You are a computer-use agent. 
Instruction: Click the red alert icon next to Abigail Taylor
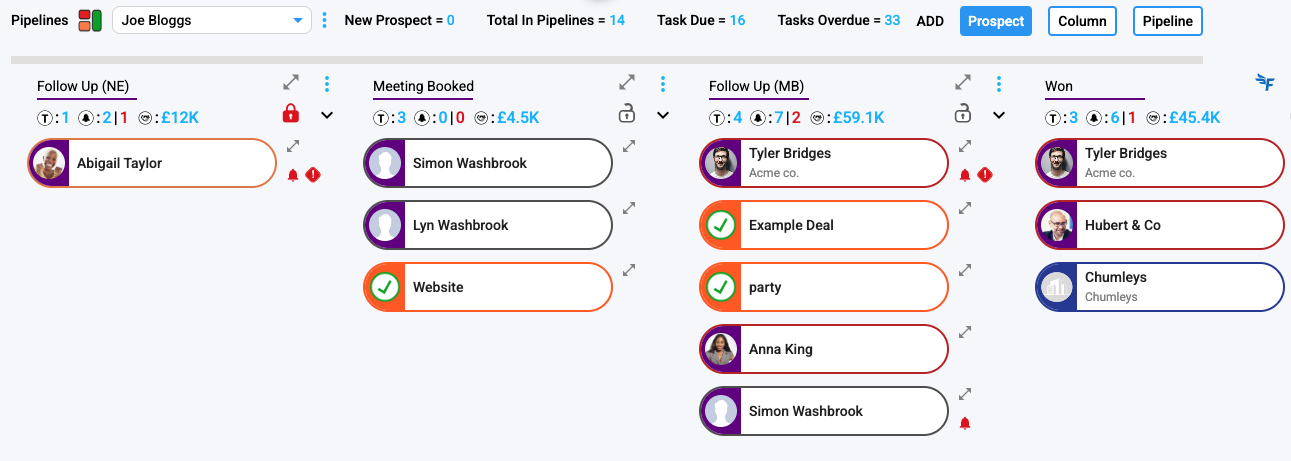pyautogui.click(x=313, y=175)
